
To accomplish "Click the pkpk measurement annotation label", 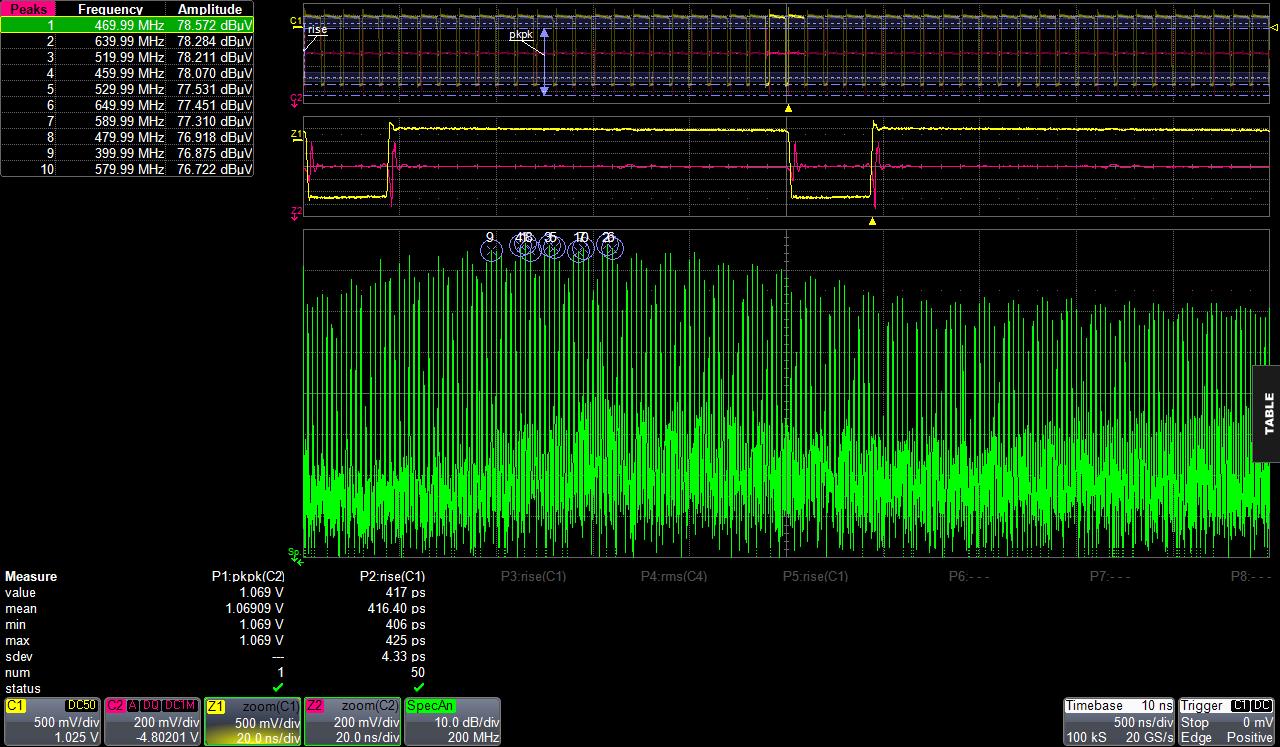I will coord(521,35).
